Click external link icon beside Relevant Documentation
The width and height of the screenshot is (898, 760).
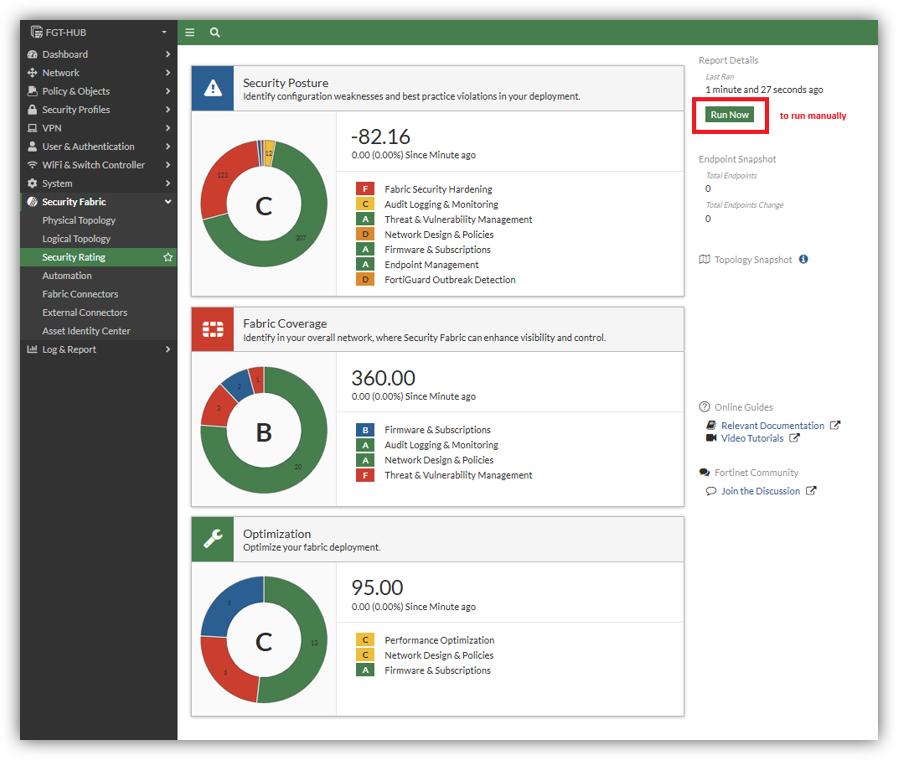point(835,426)
